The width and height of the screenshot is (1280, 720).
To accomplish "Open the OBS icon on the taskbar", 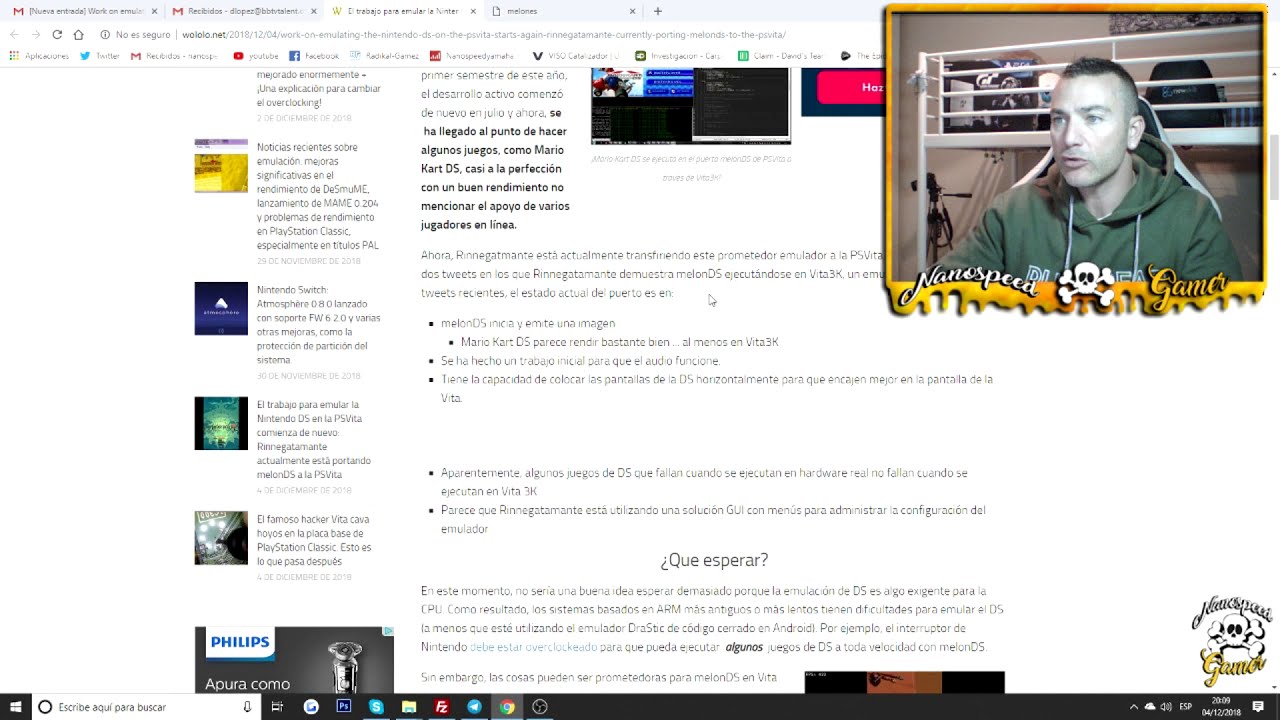I will [540, 707].
